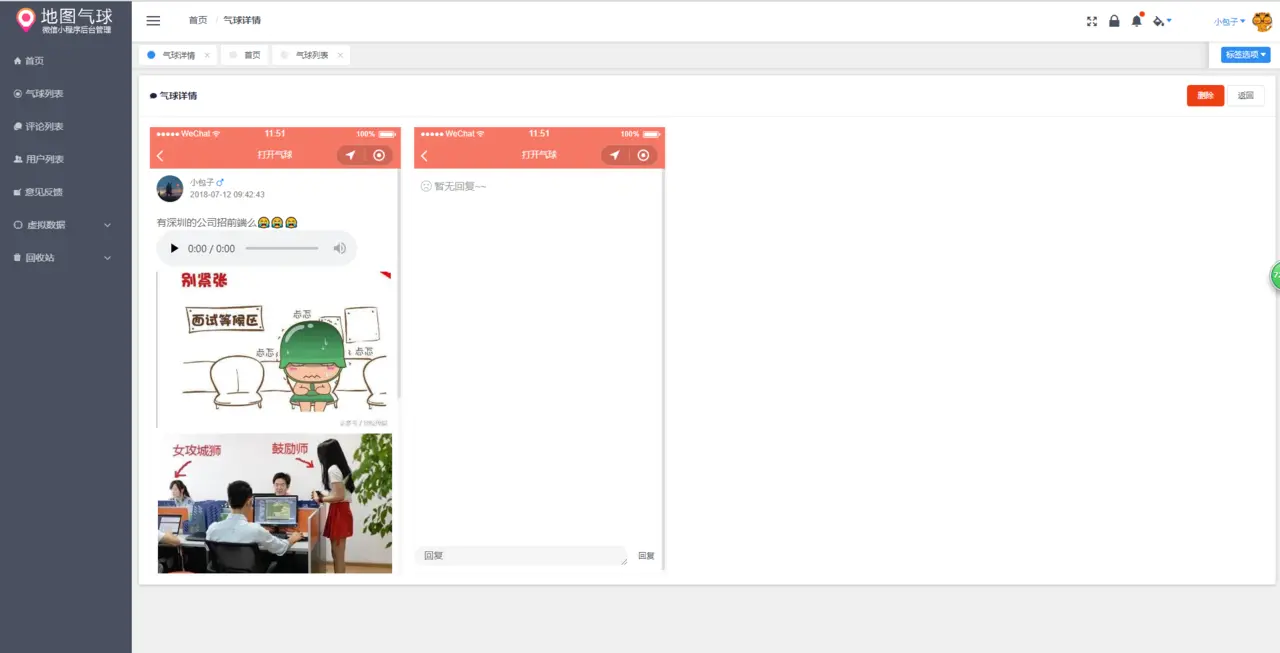
Task: Play the audio clip
Action: 174,248
